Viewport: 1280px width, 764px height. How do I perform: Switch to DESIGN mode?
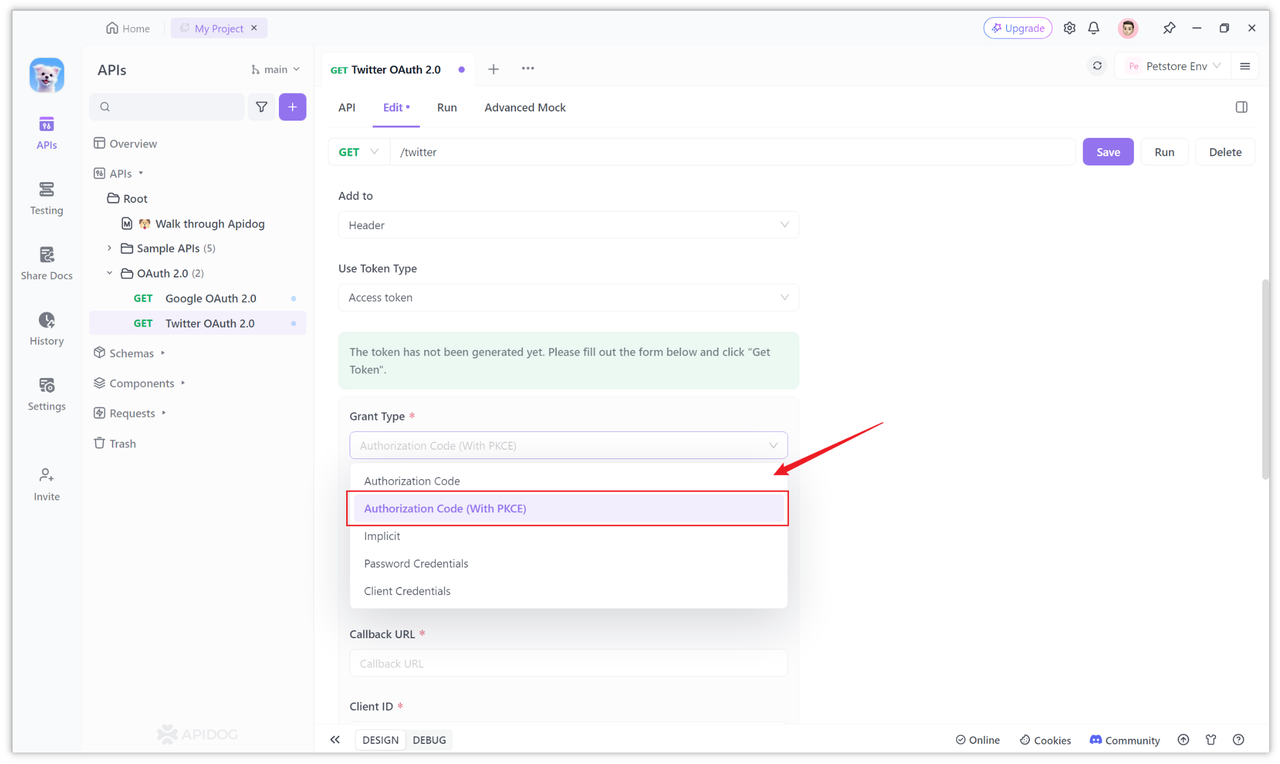pos(380,740)
